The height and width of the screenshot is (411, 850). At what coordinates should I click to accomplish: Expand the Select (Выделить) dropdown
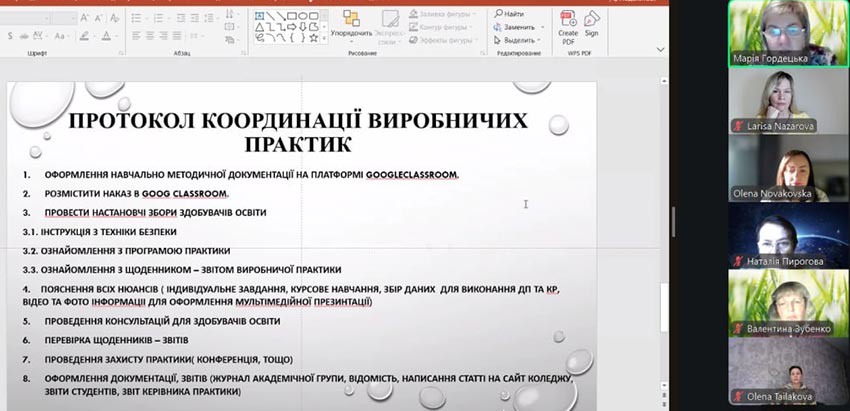click(540, 40)
